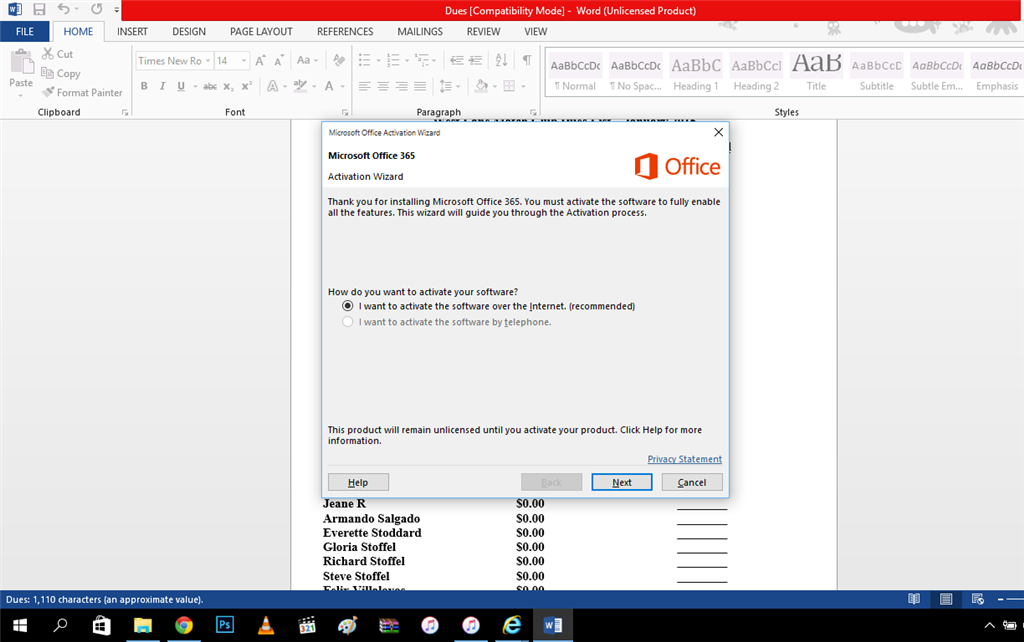Click Clear All Formatting icon
Image resolution: width=1024 pixels, height=642 pixels.
click(x=338, y=60)
